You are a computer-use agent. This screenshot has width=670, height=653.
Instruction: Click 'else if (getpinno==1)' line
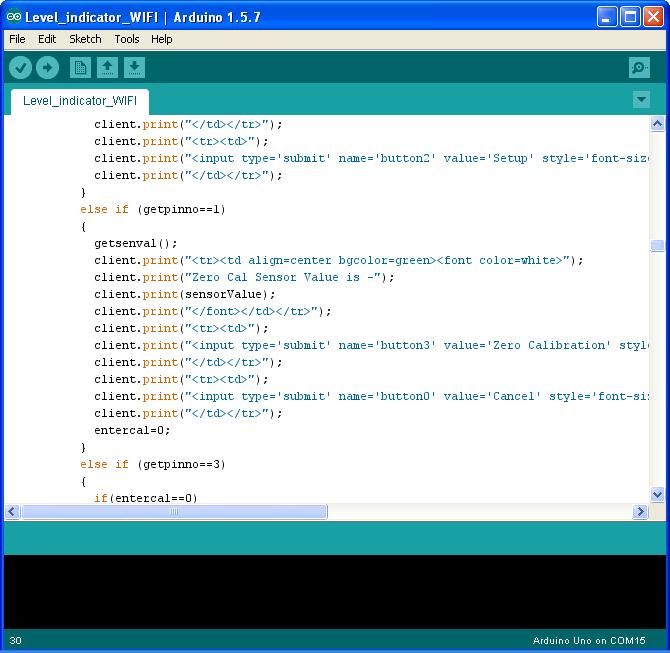(x=153, y=209)
